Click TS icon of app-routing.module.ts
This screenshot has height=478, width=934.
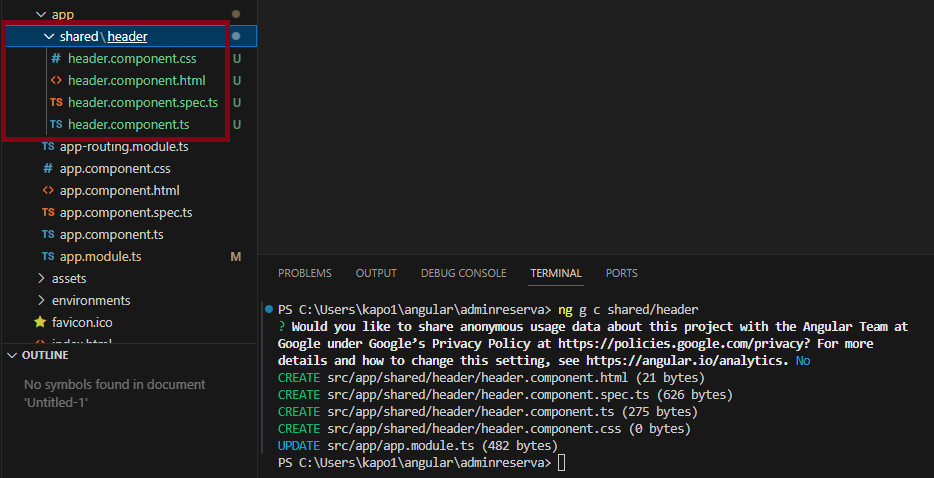[x=48, y=147]
